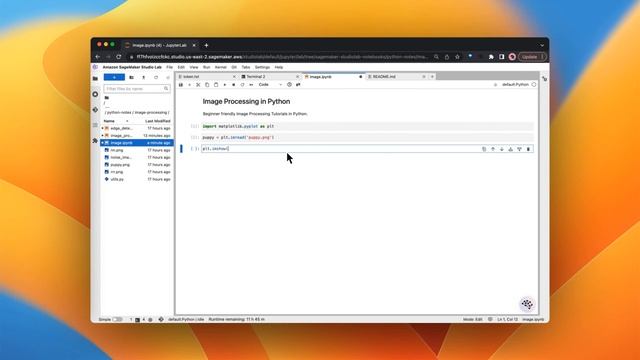Open the Extension Manager puzzle sidebar icon

(95, 141)
